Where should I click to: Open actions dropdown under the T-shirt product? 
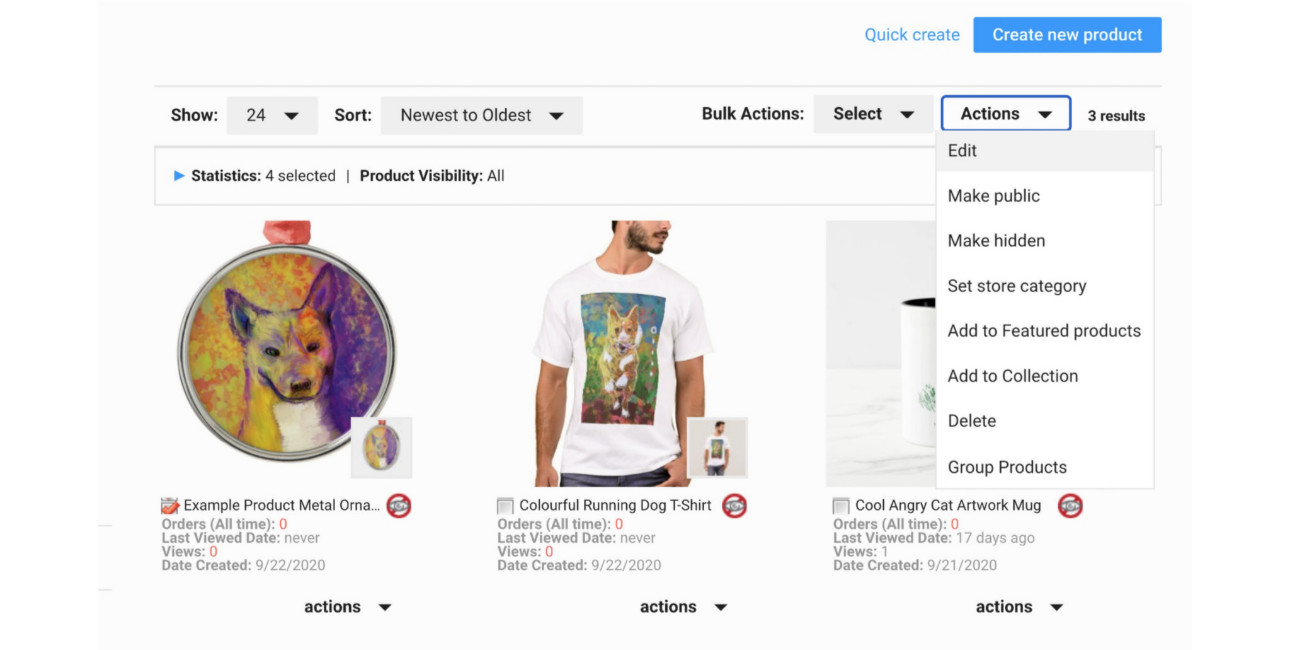[x=684, y=607]
